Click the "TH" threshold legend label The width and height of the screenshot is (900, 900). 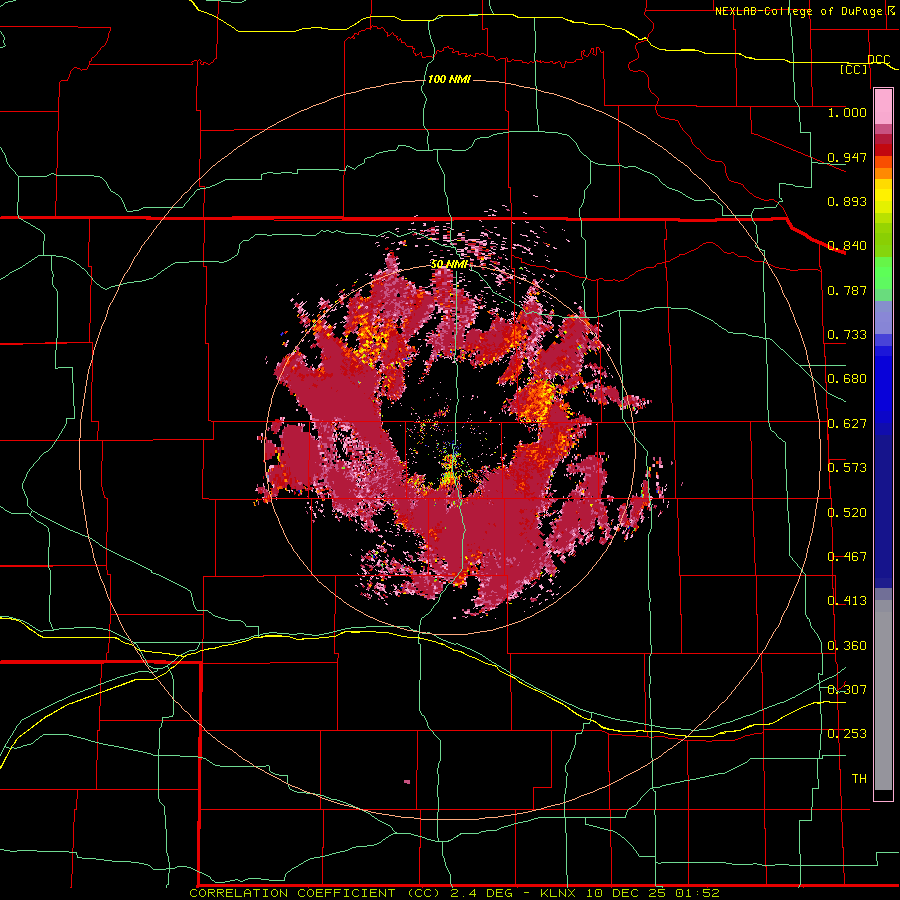tap(859, 779)
